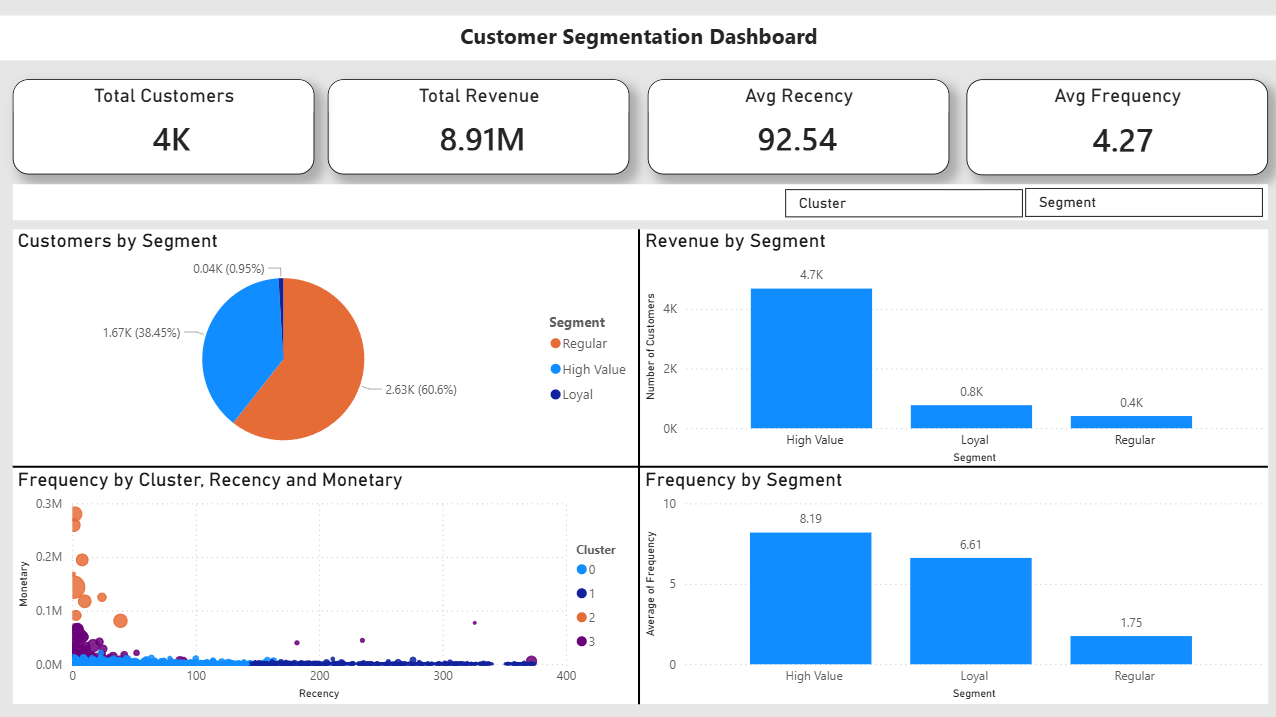The image size is (1276, 717).
Task: Select Regular in the Segment legend
Action: pos(584,344)
